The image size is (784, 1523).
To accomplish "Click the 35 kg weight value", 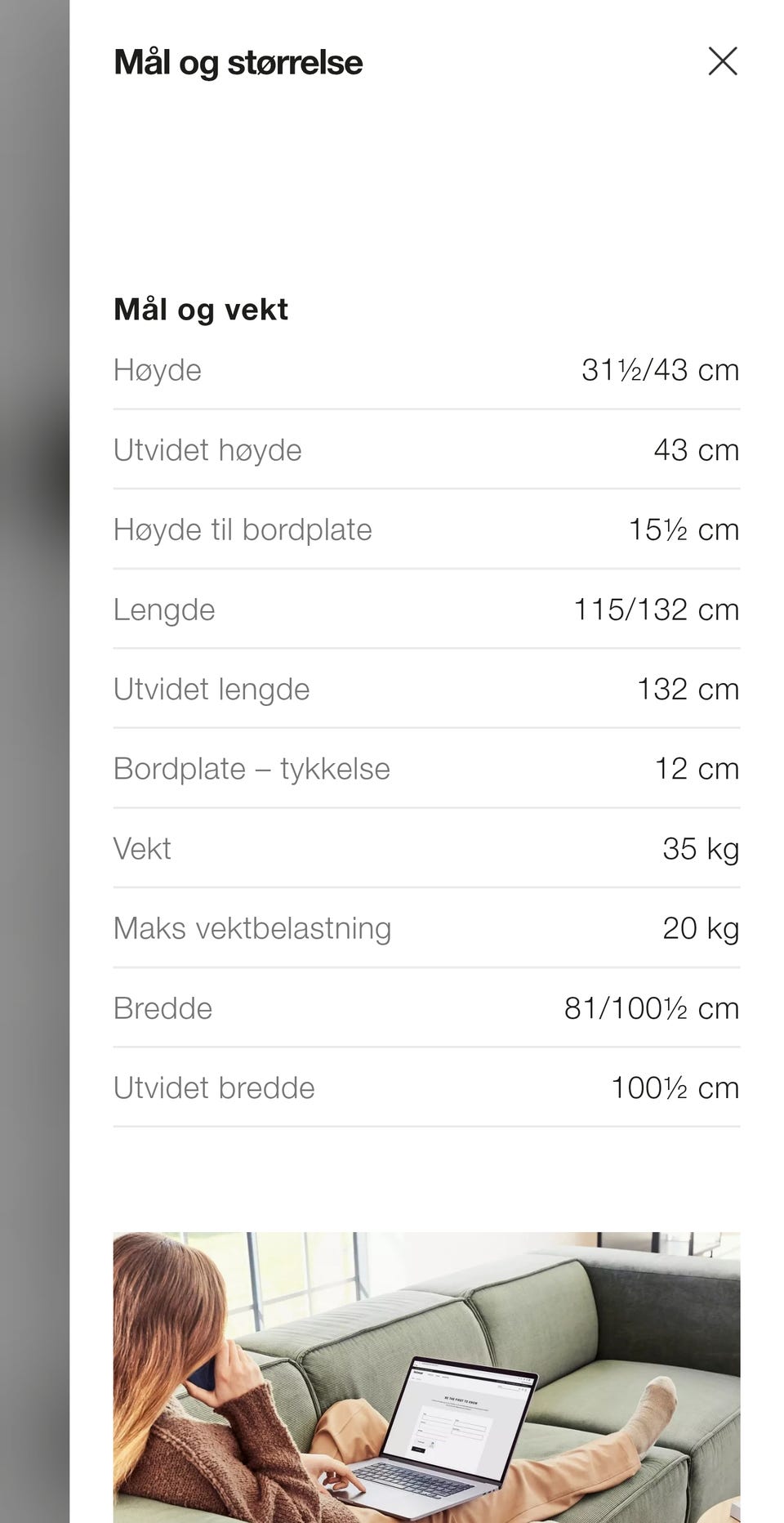I will click(701, 849).
